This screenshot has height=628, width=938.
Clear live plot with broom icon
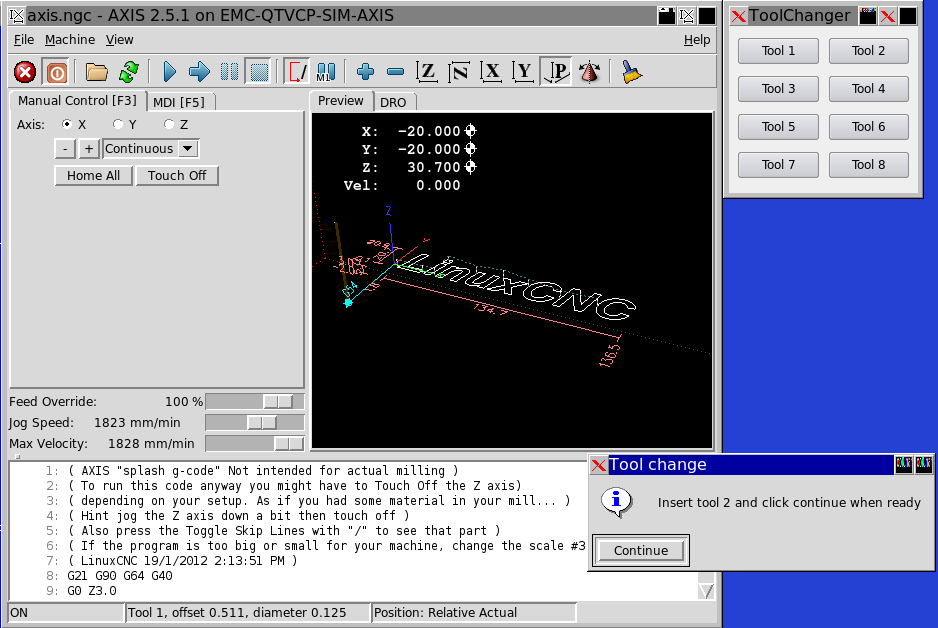coord(631,72)
